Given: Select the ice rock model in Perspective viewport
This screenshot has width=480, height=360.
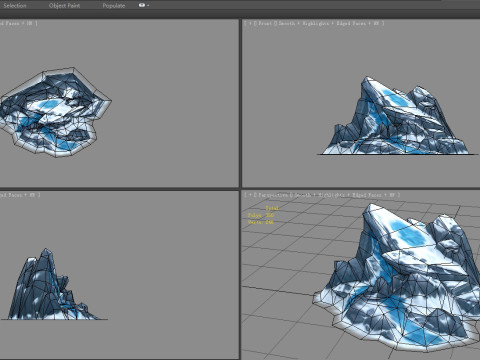Looking at the screenshot, I should [x=397, y=277].
